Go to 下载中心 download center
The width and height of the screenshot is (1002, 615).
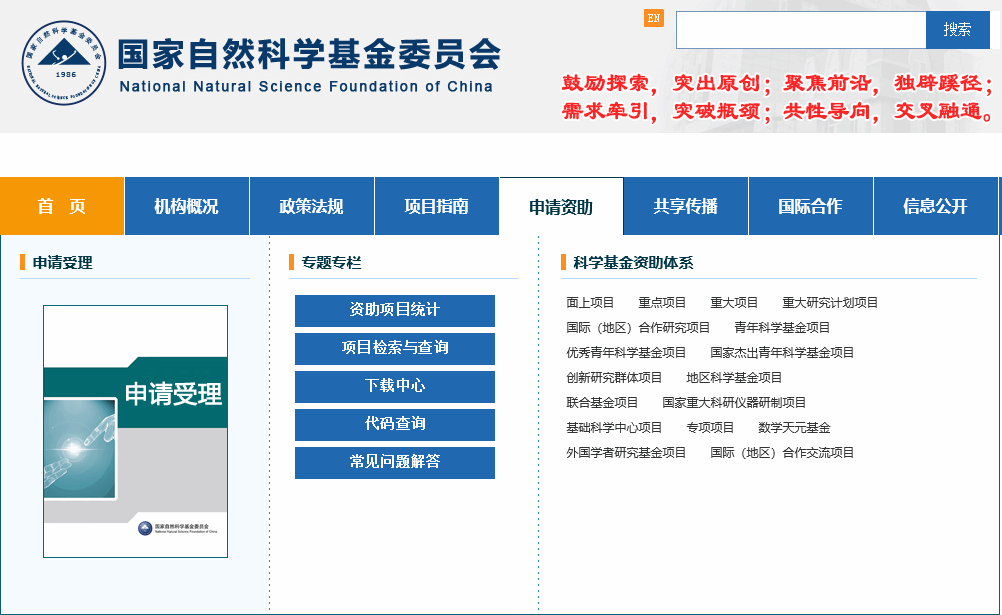point(394,386)
